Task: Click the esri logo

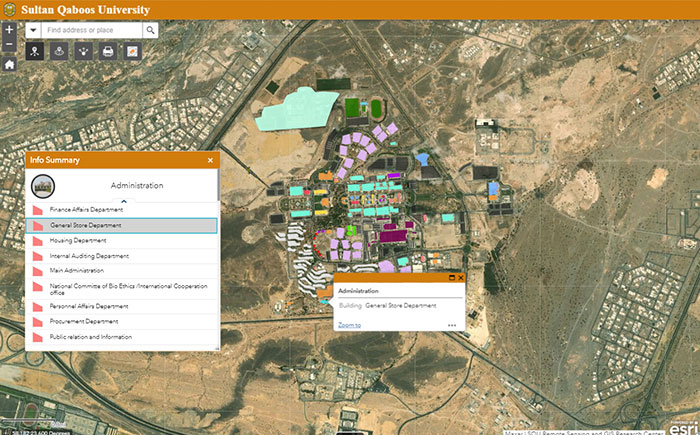Action: tap(682, 427)
